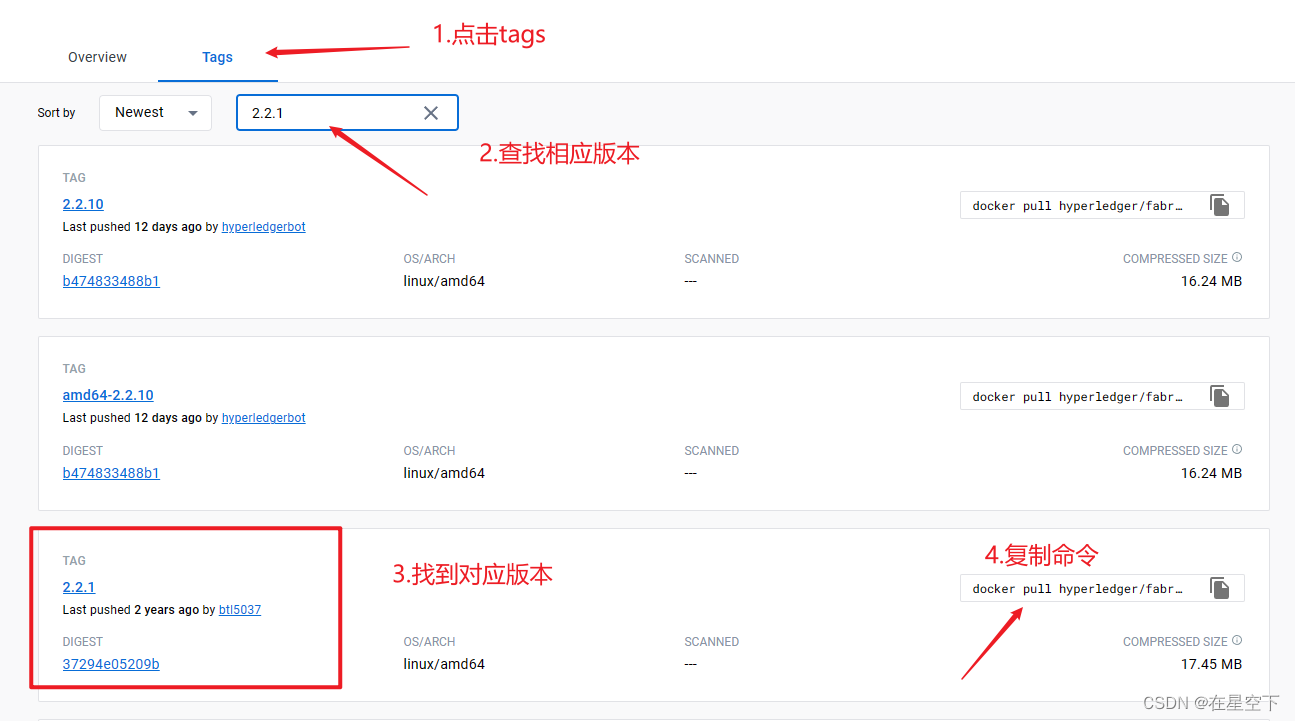Open the Newest sort dropdown

(x=155, y=113)
